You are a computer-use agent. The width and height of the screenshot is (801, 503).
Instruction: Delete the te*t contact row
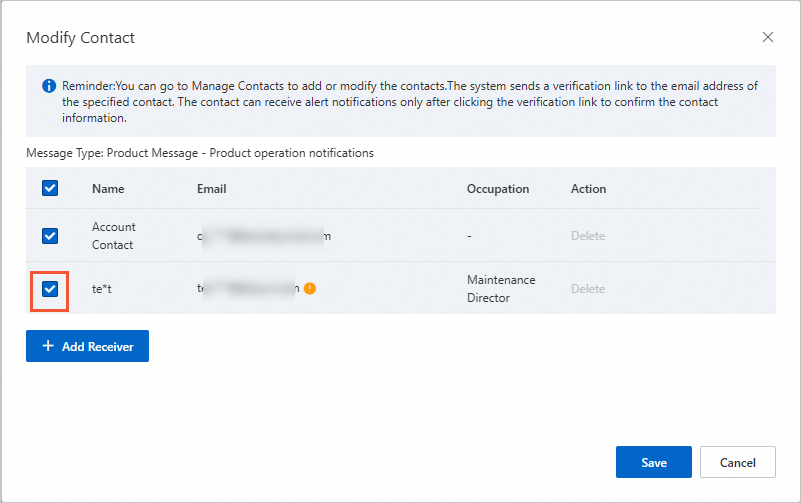[588, 289]
